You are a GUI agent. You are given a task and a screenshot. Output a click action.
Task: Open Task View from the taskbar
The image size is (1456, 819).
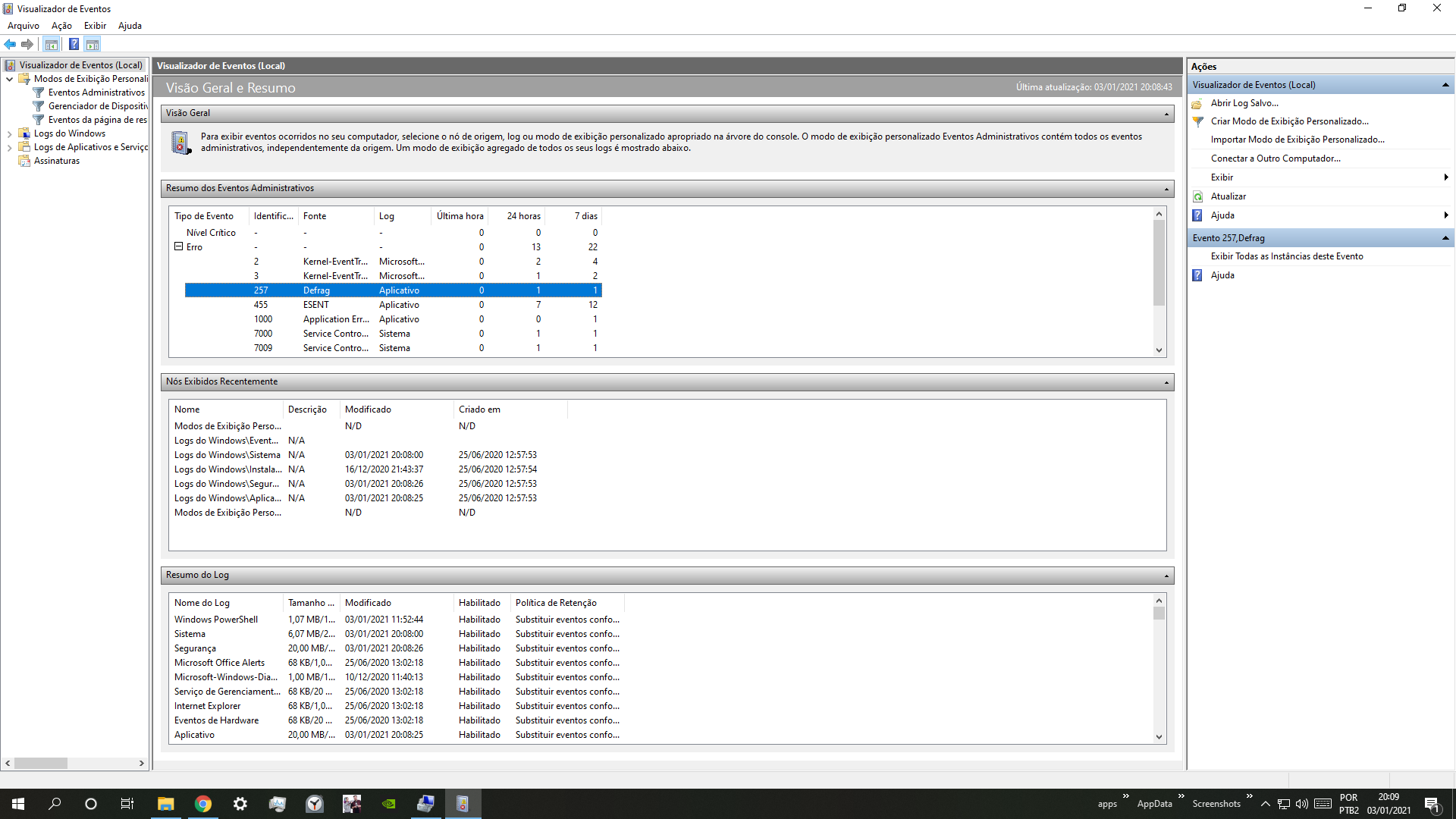tap(127, 804)
